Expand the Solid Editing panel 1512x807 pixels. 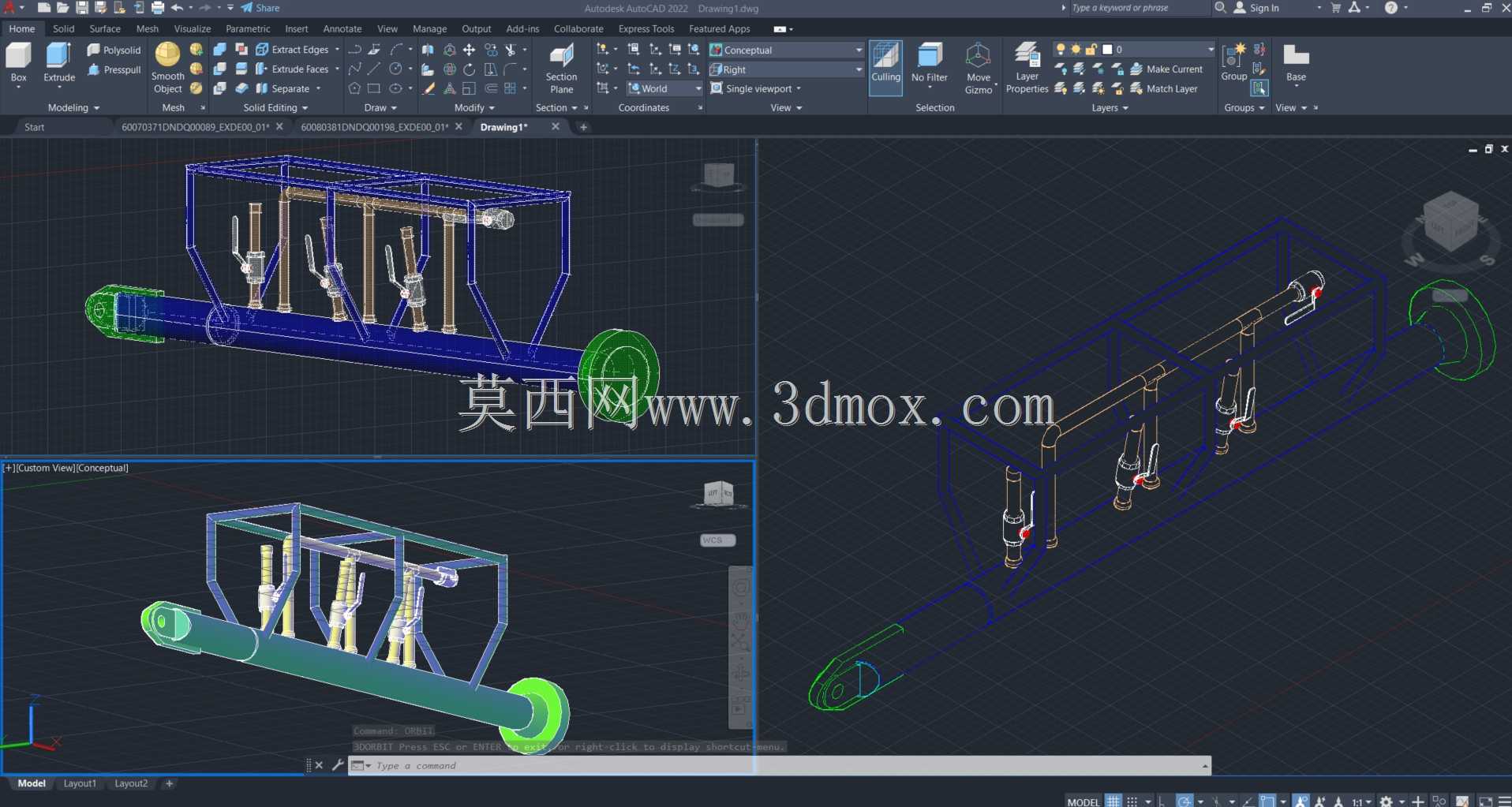[x=275, y=107]
